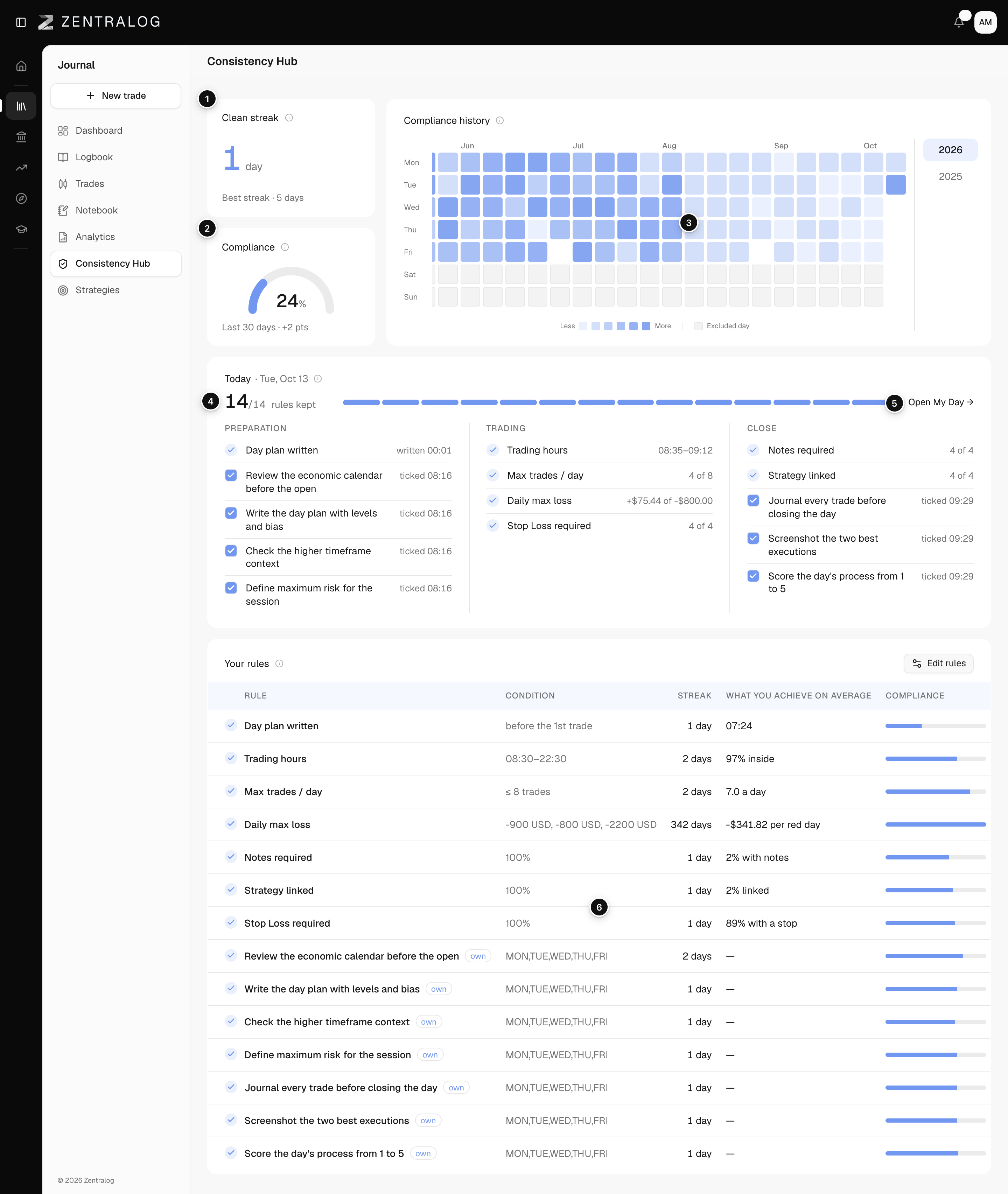Open Strategies in Journal menu
Viewport: 1008px width, 1194px height.
click(x=116, y=290)
